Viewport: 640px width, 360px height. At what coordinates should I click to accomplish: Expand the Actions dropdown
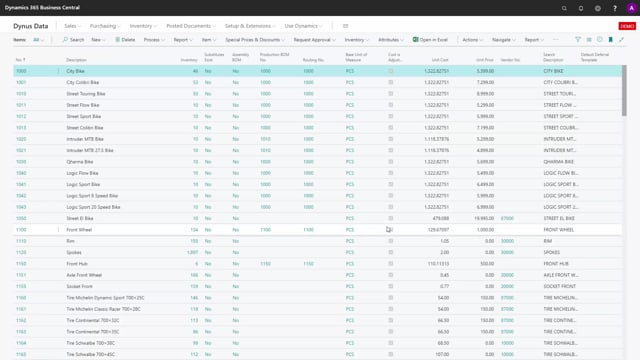pos(473,40)
